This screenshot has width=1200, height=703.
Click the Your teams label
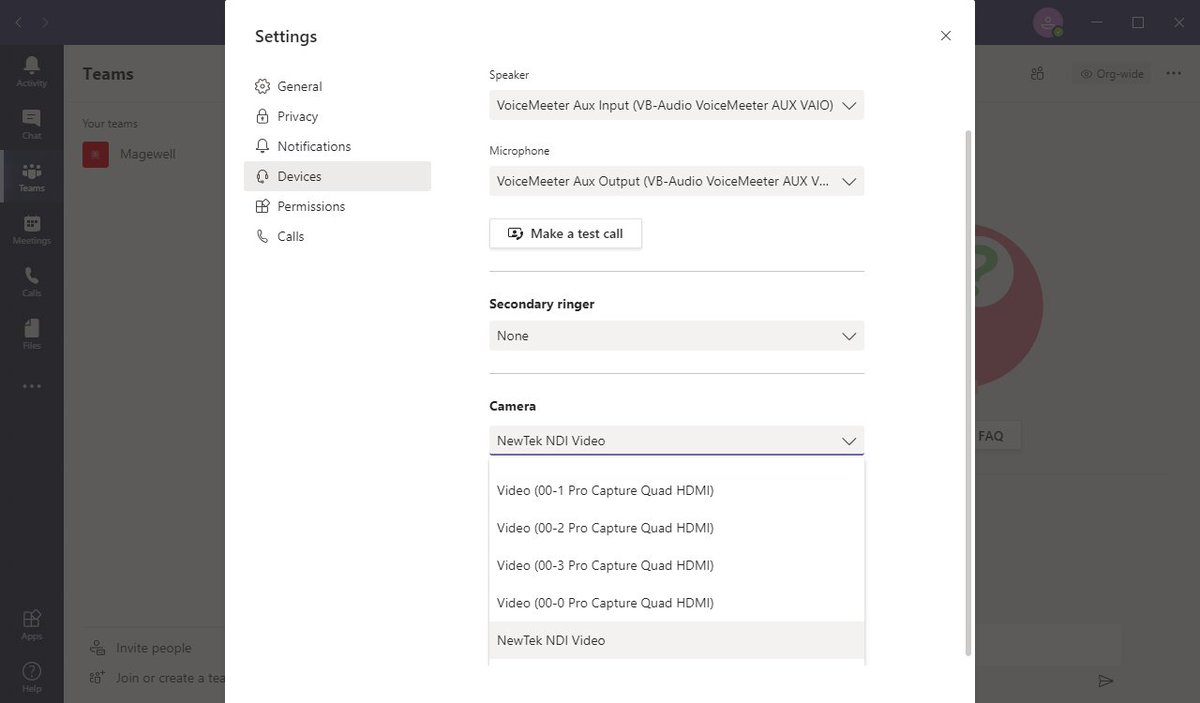(x=110, y=124)
